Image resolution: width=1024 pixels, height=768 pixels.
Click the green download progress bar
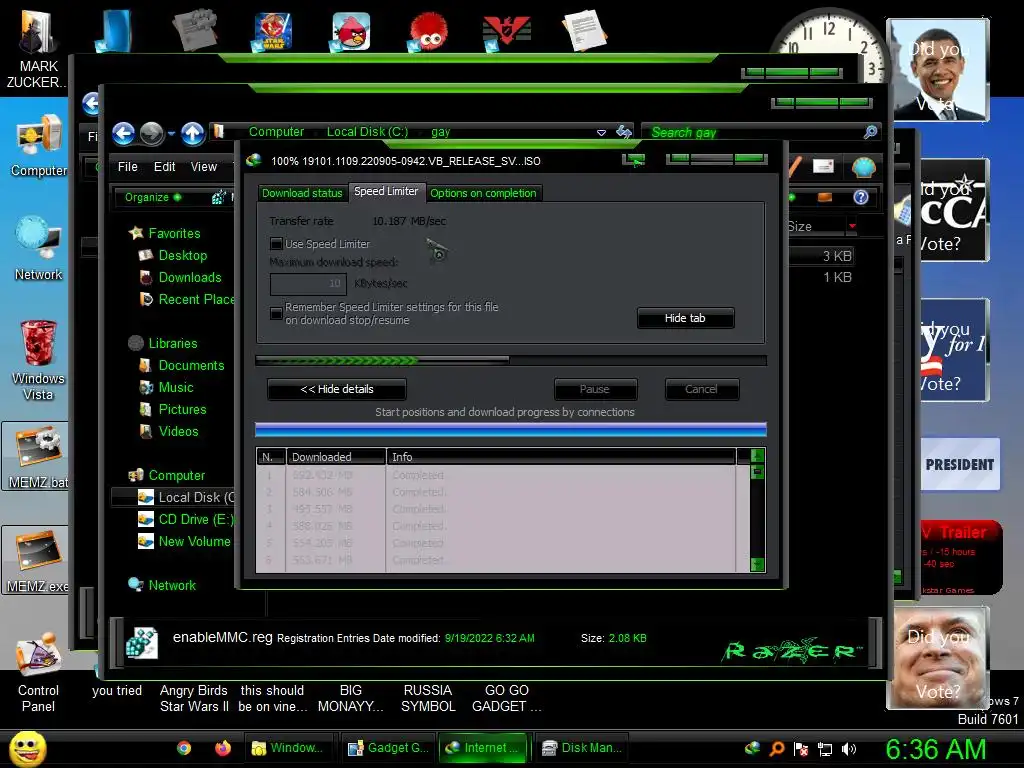click(511, 360)
